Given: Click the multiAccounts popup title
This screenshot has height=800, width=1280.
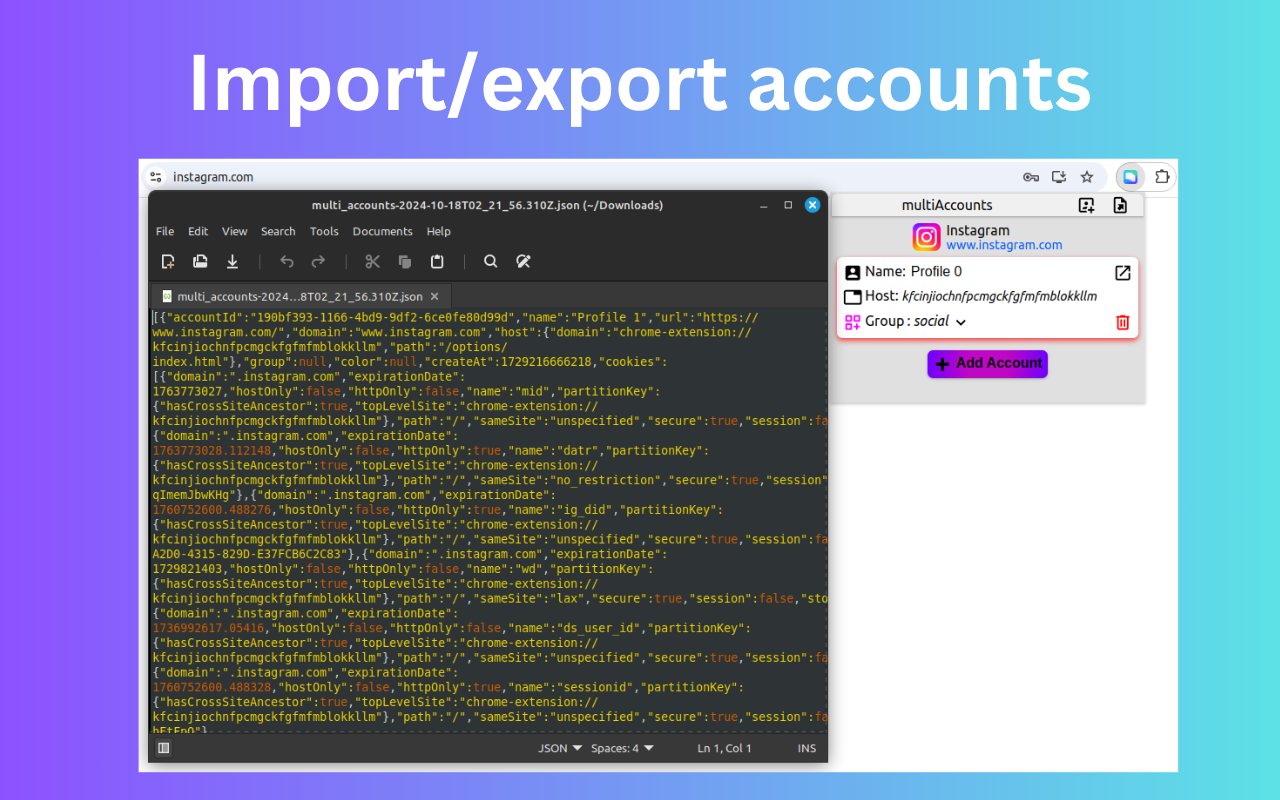Looking at the screenshot, I should click(x=947, y=205).
